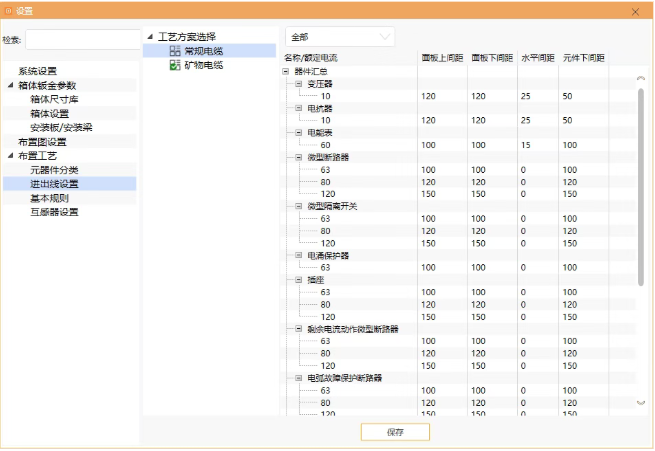Screen dimensions: 655x451
Task: Click 水平间距 value 15 in 电能表 row
Action: 526,145
